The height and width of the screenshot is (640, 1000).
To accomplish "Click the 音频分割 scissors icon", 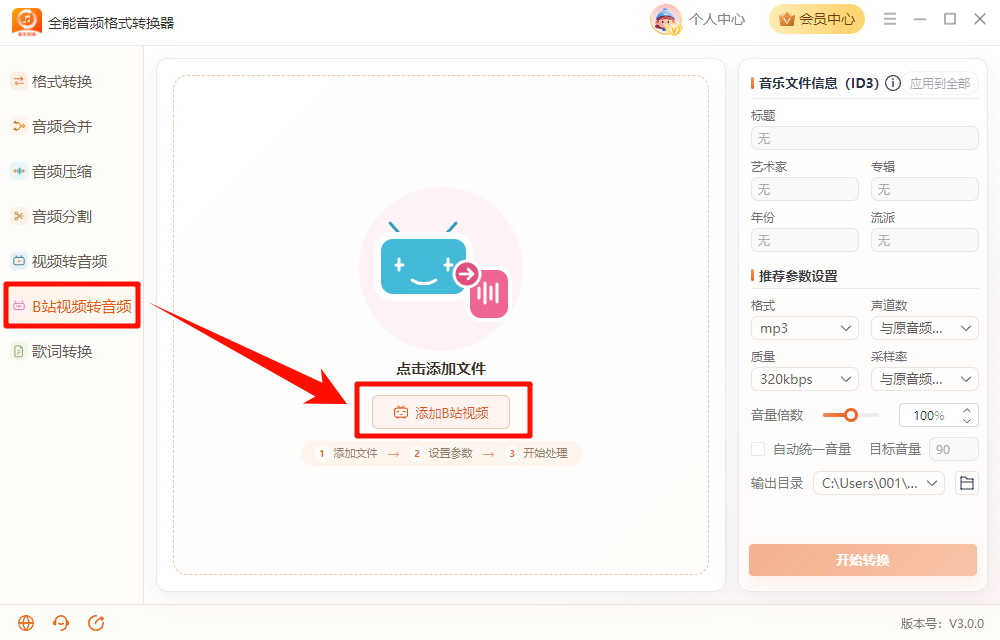I will tap(19, 217).
